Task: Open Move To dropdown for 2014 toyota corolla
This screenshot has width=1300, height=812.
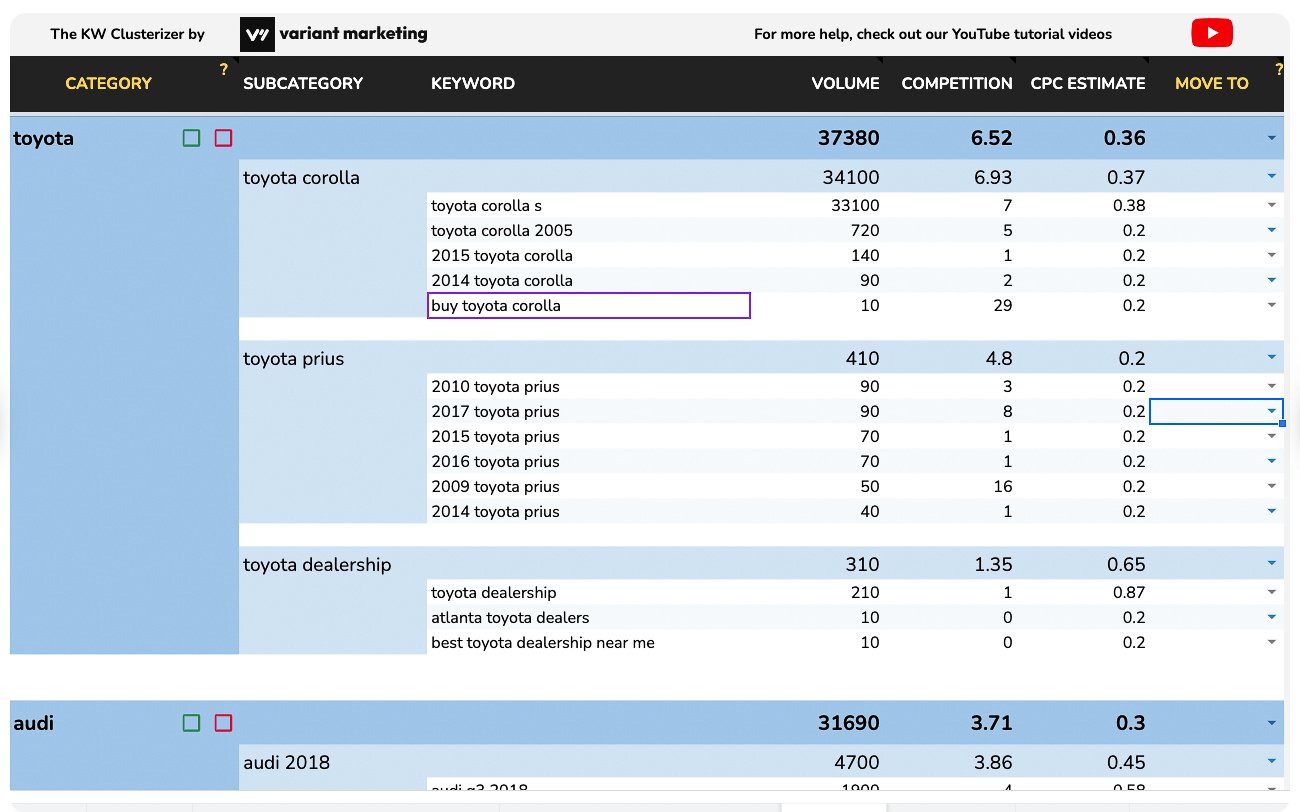Action: coord(1271,280)
